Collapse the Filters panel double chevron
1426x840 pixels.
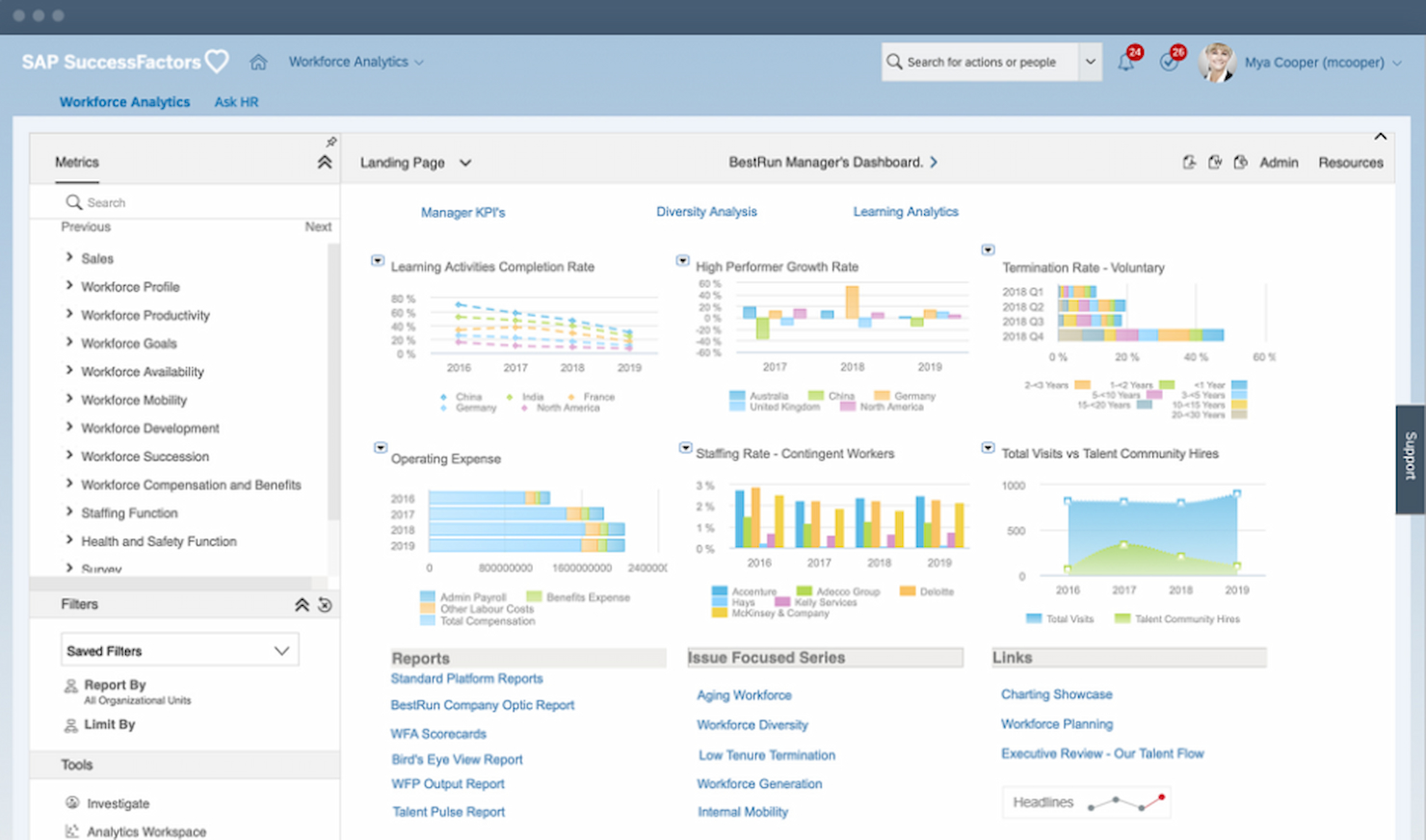[302, 605]
